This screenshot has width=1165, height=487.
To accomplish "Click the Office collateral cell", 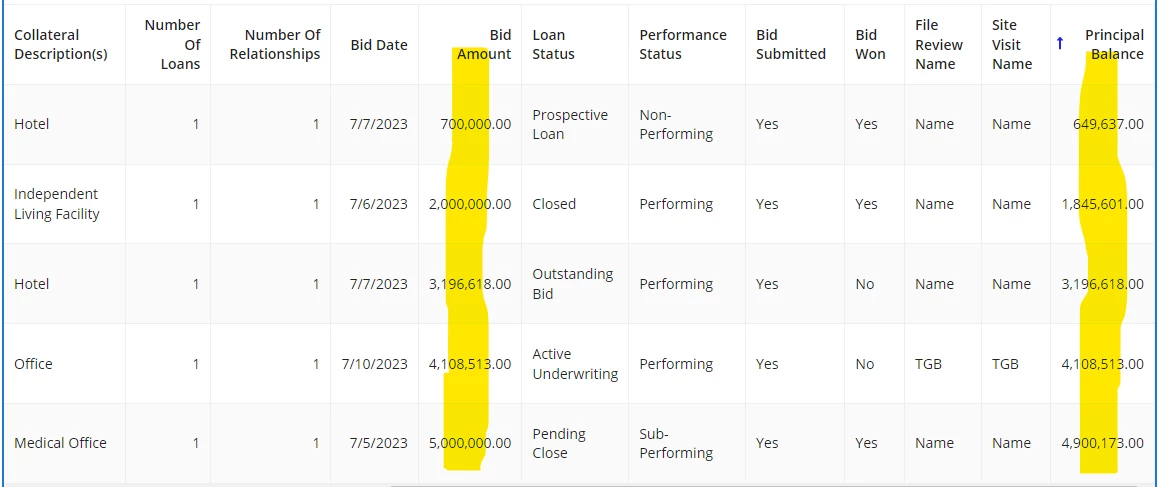I will pyautogui.click(x=33, y=364).
